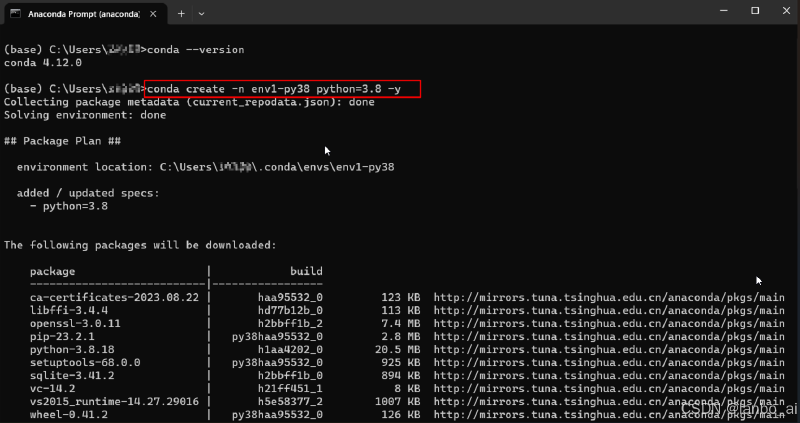Click the 'conda --version' command text

pos(195,50)
